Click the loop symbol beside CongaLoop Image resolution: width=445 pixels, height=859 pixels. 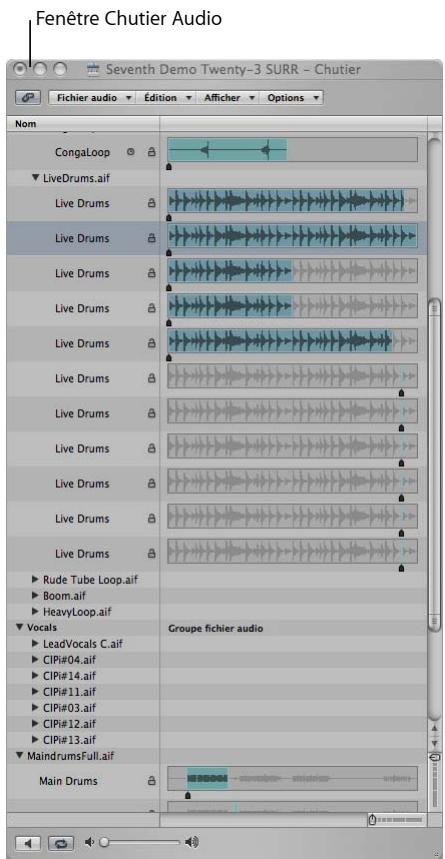(130, 152)
